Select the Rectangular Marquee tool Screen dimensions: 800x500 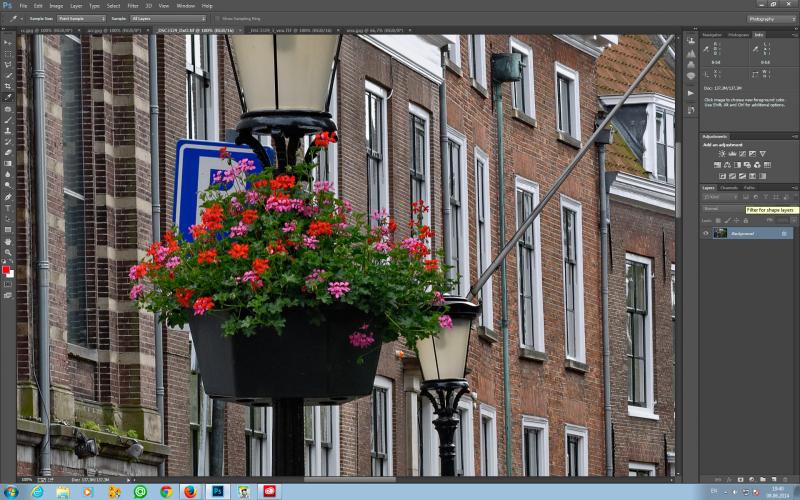(8, 54)
